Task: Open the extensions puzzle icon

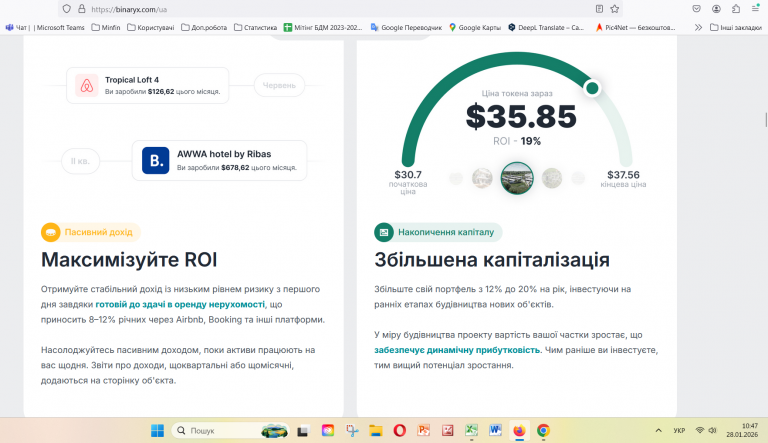Action: [x=736, y=9]
